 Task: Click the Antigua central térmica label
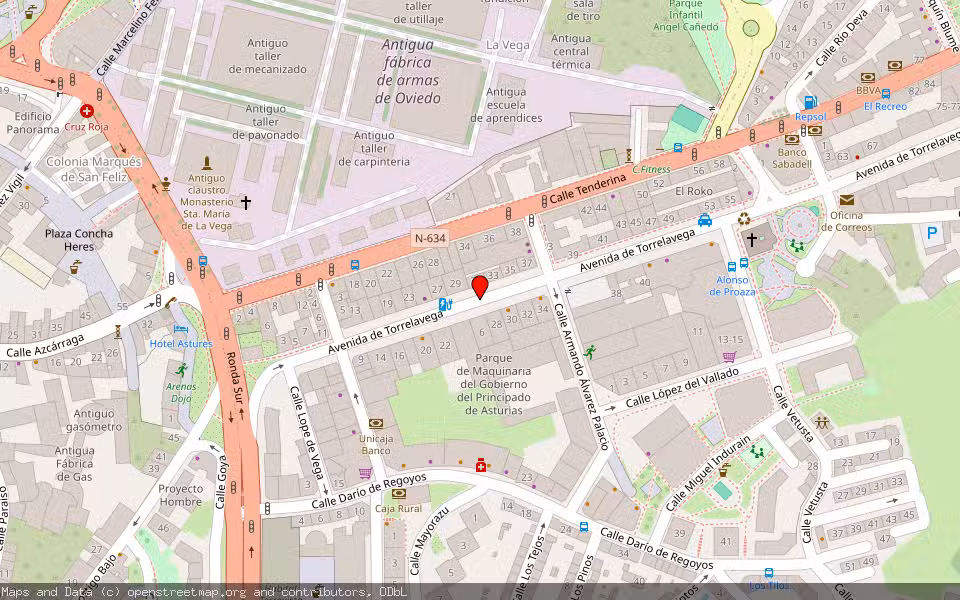coord(571,51)
